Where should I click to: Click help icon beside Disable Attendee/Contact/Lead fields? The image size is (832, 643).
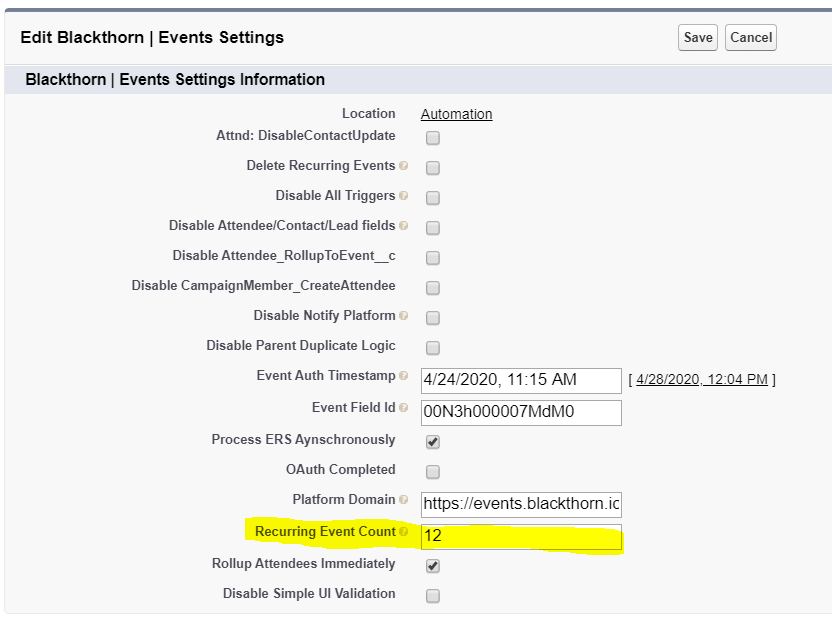tap(403, 225)
